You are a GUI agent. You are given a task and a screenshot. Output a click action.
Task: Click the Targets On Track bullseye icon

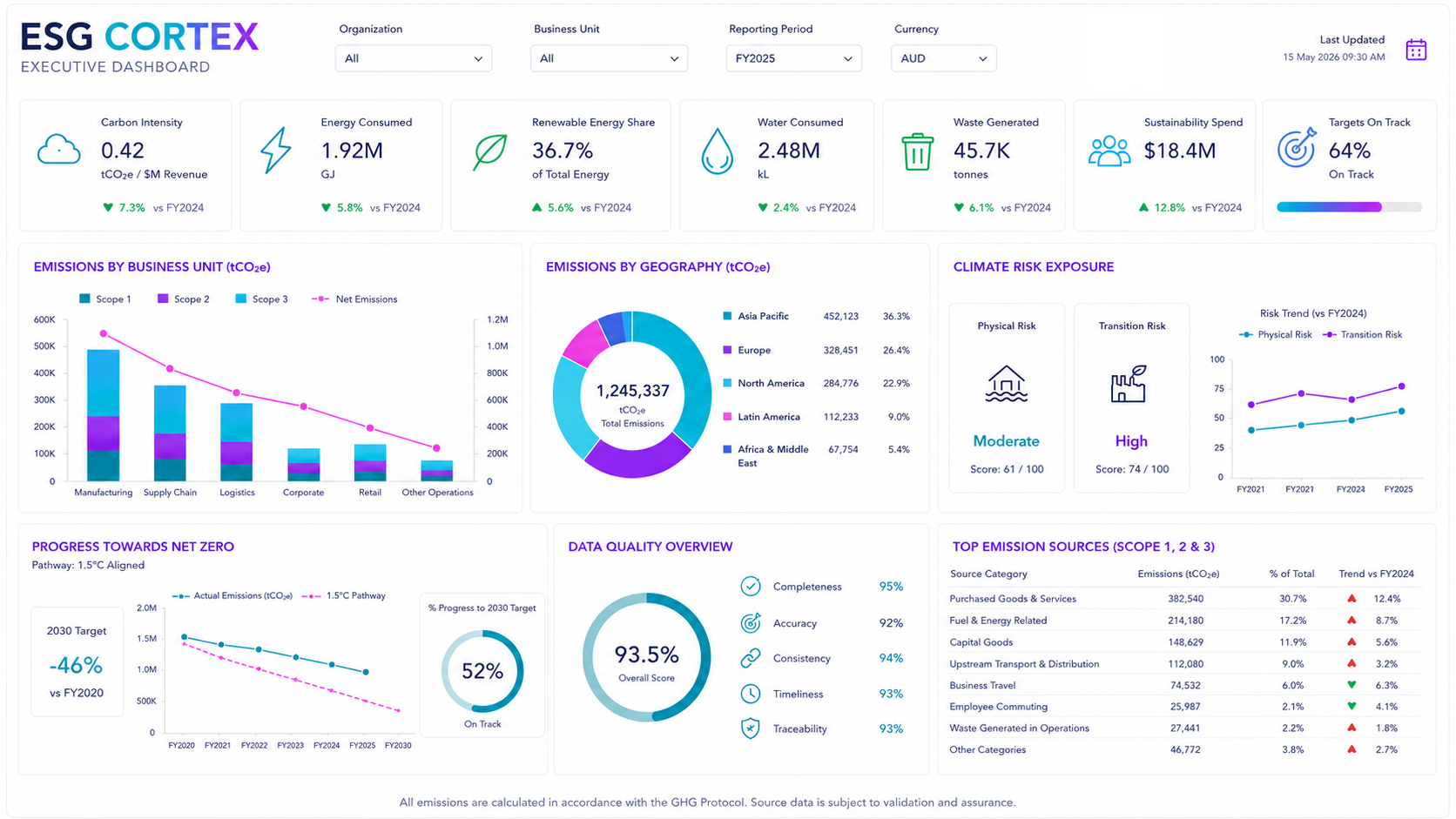1297,149
